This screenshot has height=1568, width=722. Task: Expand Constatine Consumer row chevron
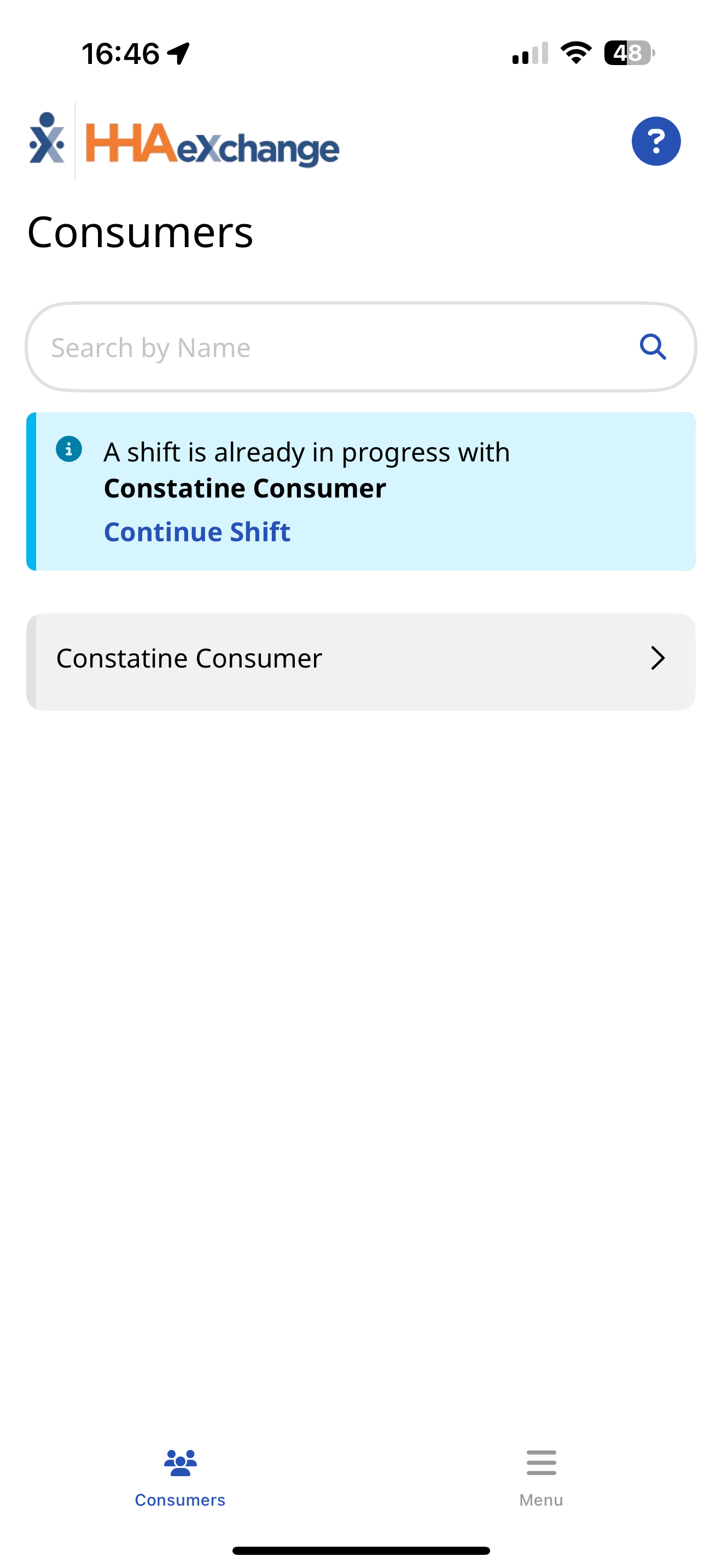click(x=657, y=658)
